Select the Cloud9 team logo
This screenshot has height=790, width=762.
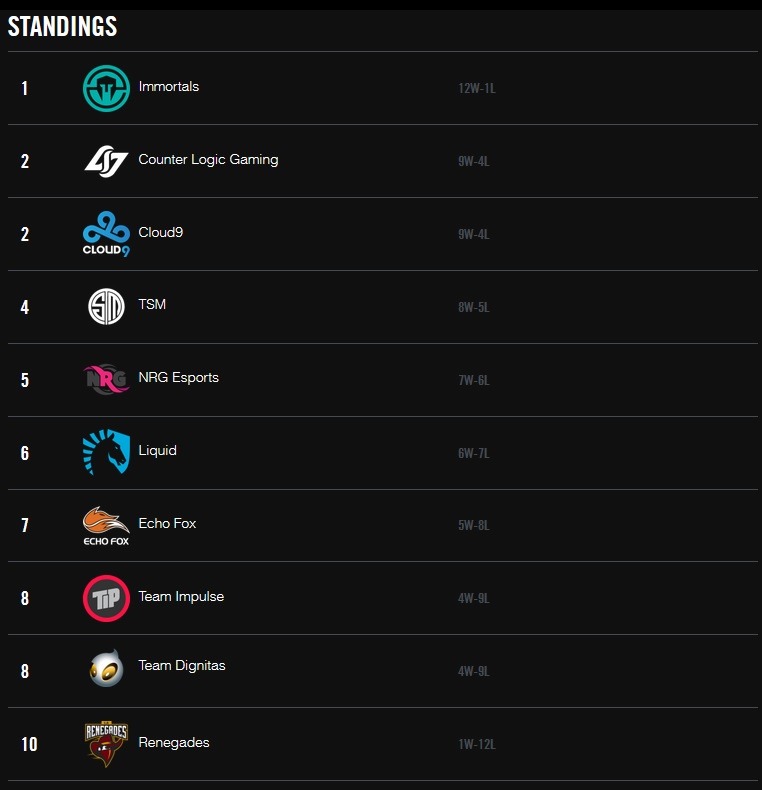tap(106, 234)
